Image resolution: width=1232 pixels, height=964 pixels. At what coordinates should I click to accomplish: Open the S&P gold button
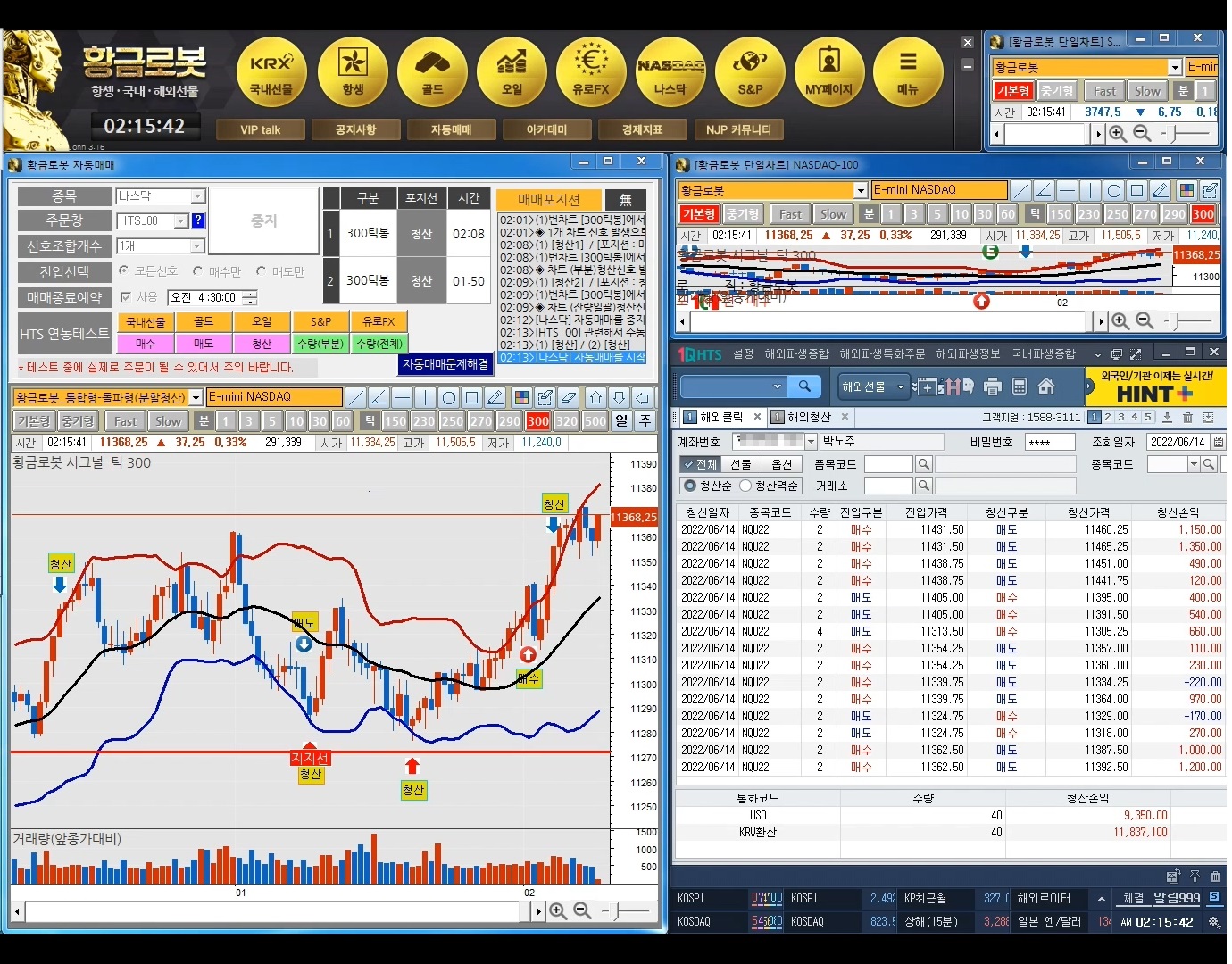(750, 73)
